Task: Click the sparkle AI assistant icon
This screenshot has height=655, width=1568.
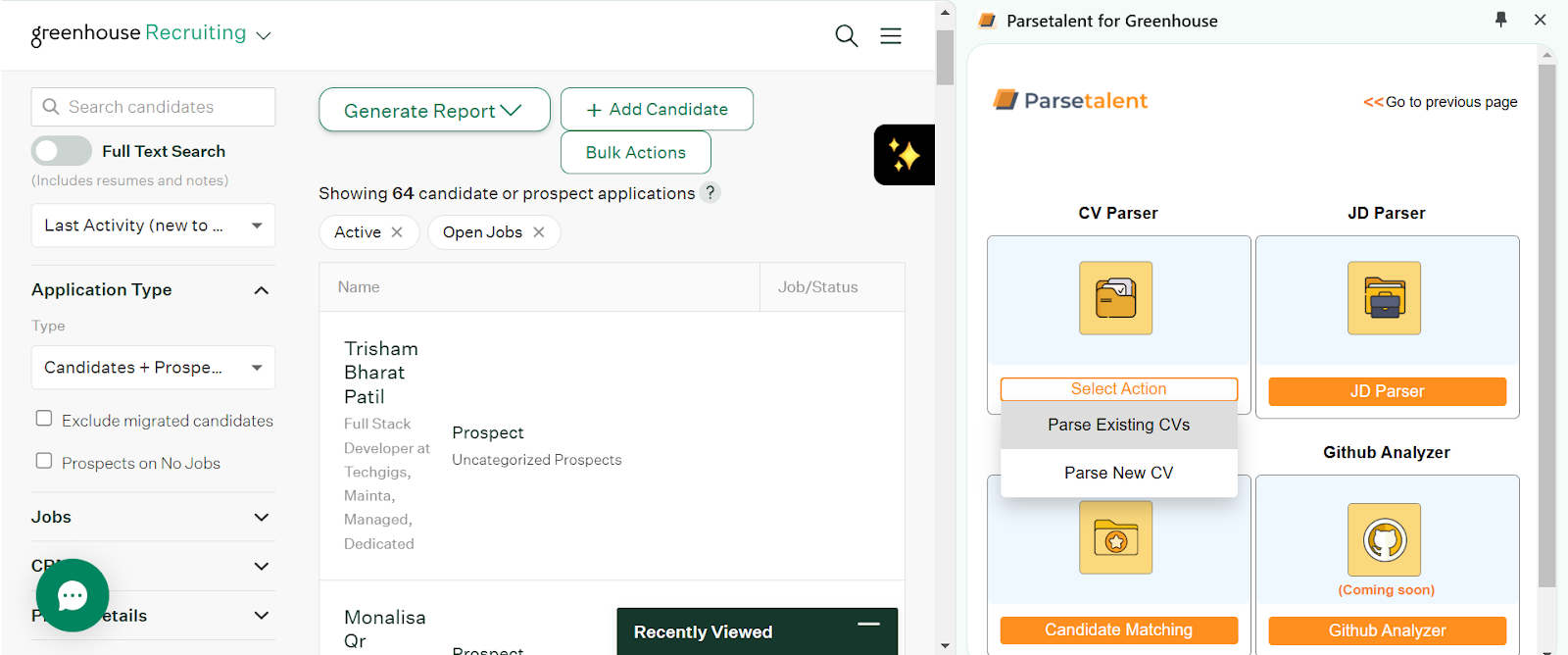Action: (904, 155)
